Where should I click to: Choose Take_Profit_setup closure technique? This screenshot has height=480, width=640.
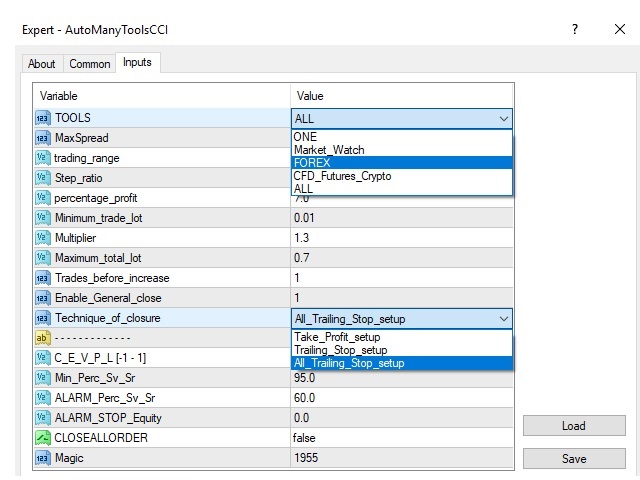pyautogui.click(x=402, y=337)
